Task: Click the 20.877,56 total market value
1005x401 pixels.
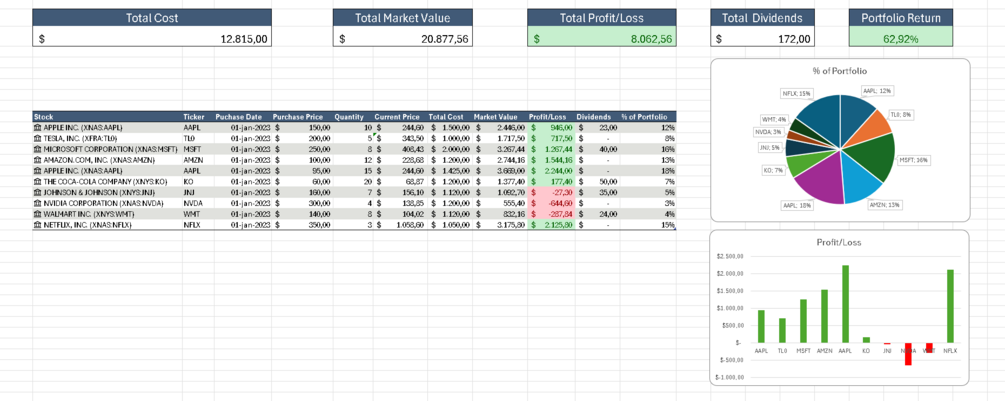Action: coord(403,38)
